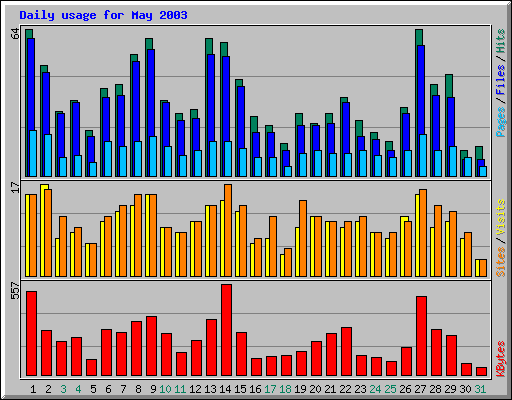Screen dimensions: 512x400
Task: Click day 30 on the x-axis
Action: pos(465,389)
